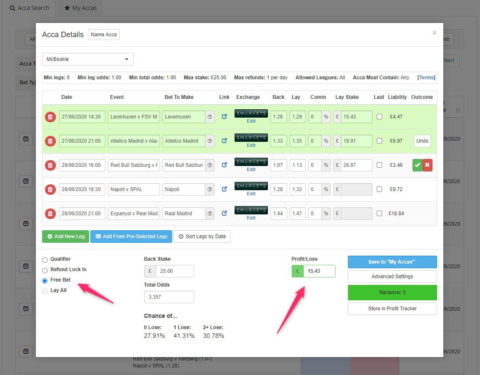The height and width of the screenshot is (375, 480).
Task: Tick Laid checkbox for Atletico Madrid leg
Action: pos(379,141)
